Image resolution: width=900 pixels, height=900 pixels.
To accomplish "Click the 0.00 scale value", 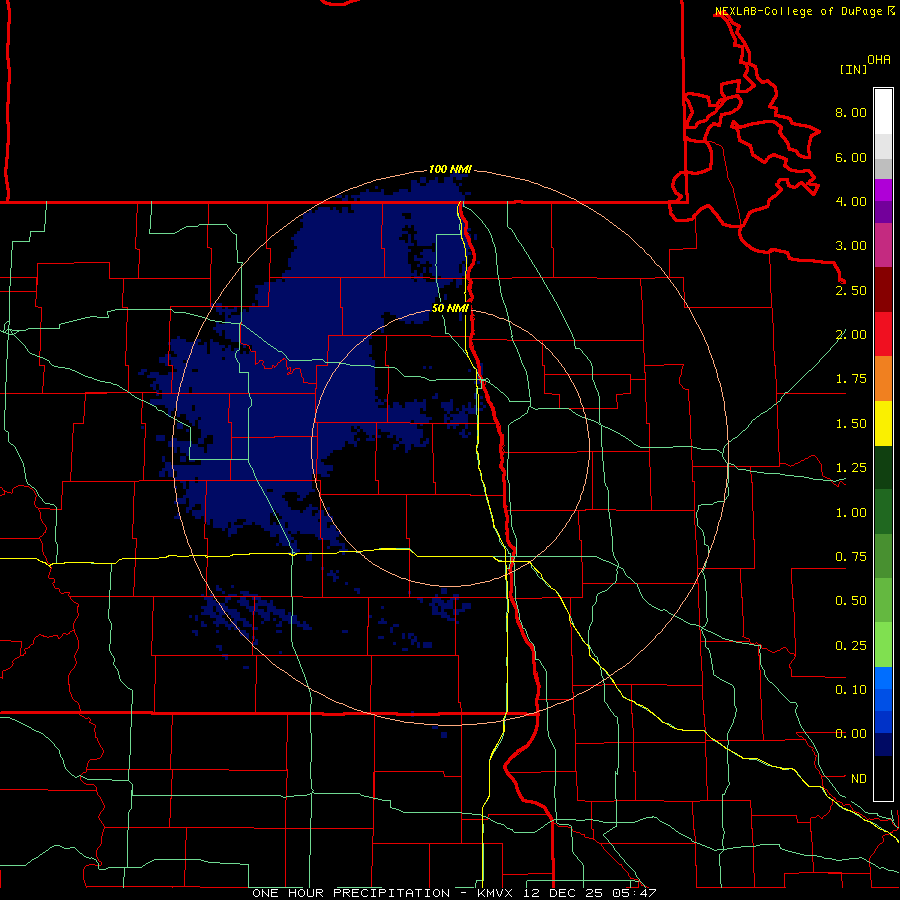I will pyautogui.click(x=851, y=734).
